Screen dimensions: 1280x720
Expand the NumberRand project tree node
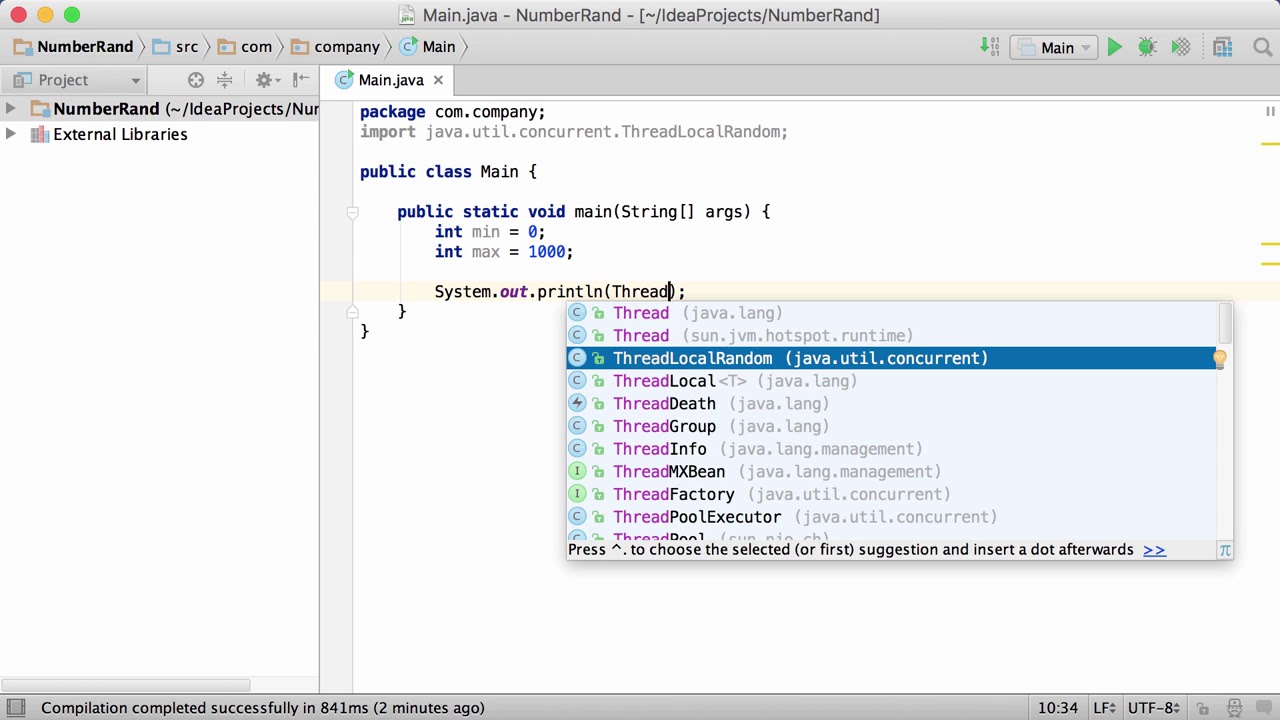pos(10,109)
